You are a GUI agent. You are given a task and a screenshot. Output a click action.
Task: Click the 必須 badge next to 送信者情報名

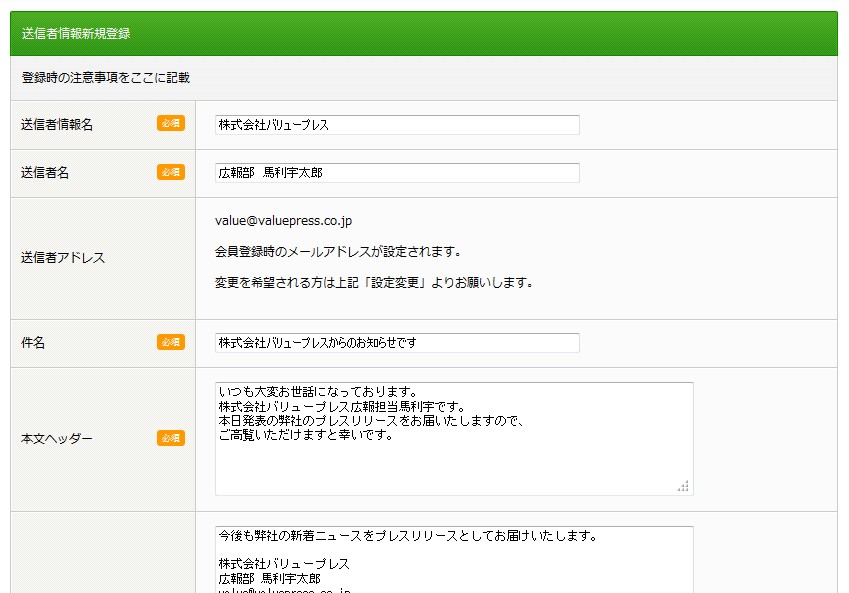click(x=171, y=123)
